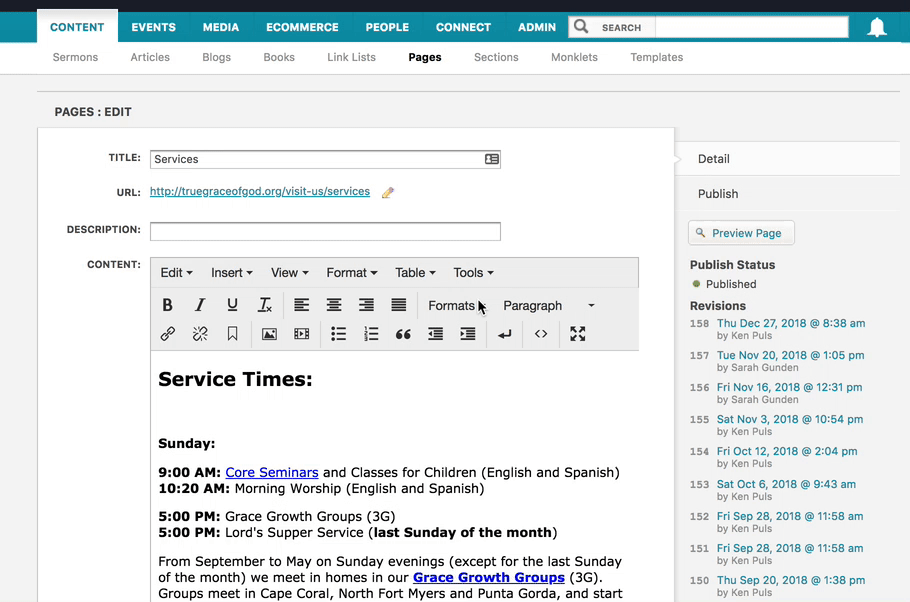Increase indent of paragraph

tap(468, 334)
